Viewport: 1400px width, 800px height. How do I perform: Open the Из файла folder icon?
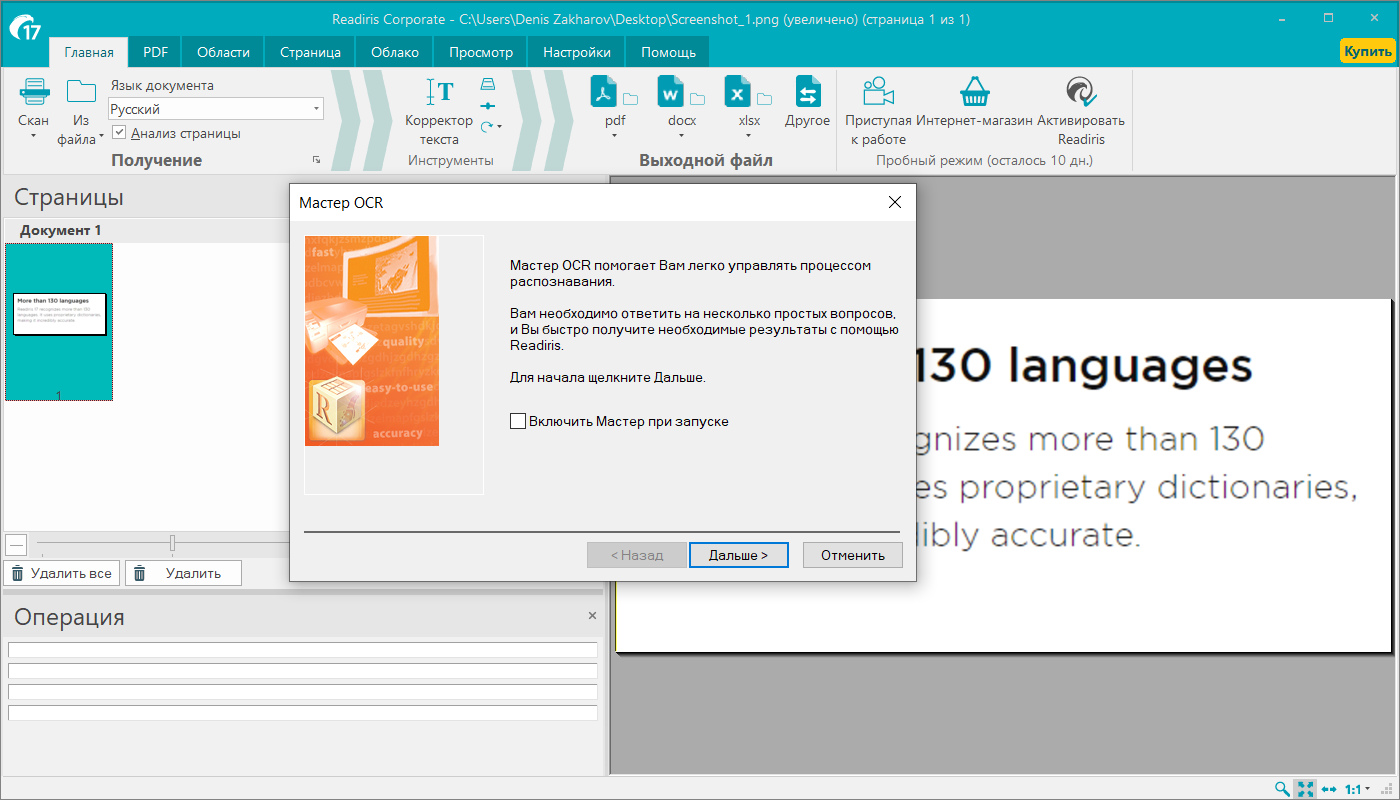81,92
